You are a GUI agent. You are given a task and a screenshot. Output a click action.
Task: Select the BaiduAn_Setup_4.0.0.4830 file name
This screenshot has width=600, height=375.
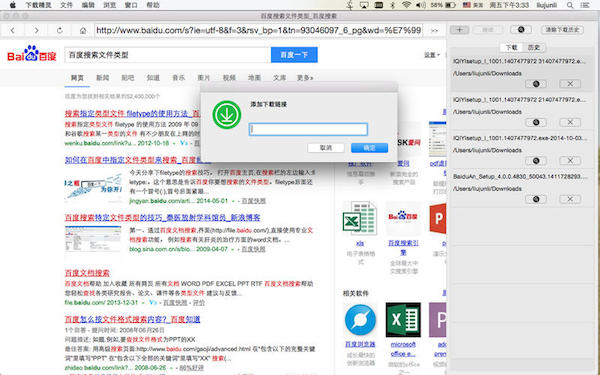pyautogui.click(x=519, y=176)
